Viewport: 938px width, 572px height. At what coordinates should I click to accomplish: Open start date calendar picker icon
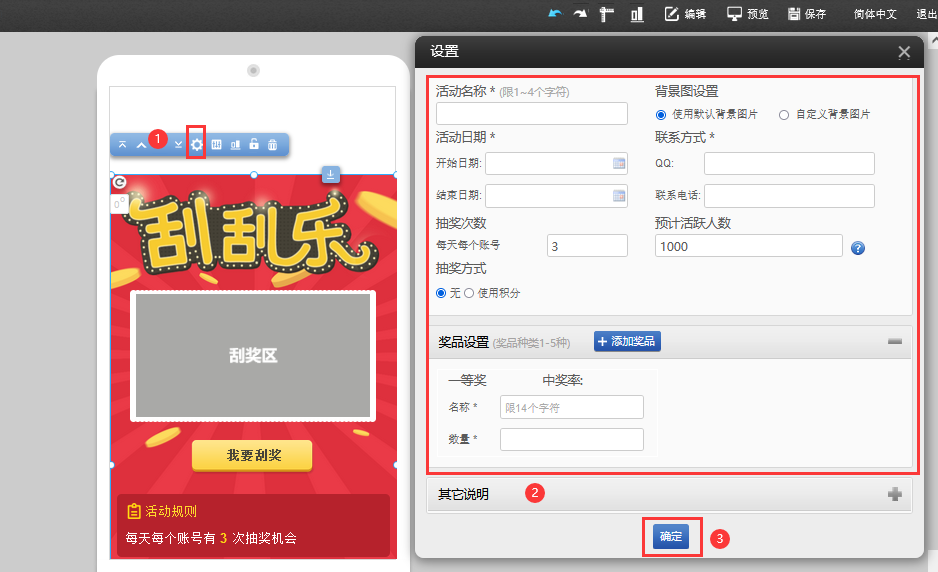point(618,163)
